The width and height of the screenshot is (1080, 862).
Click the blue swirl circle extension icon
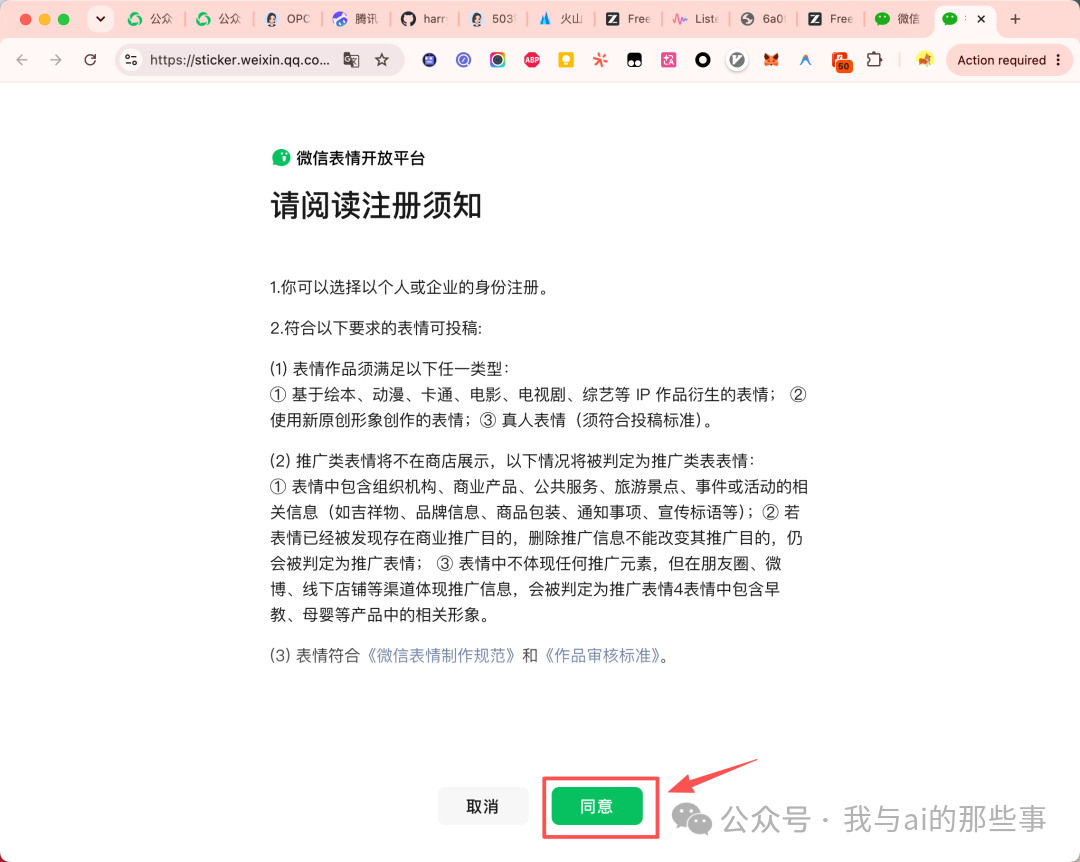[x=464, y=60]
